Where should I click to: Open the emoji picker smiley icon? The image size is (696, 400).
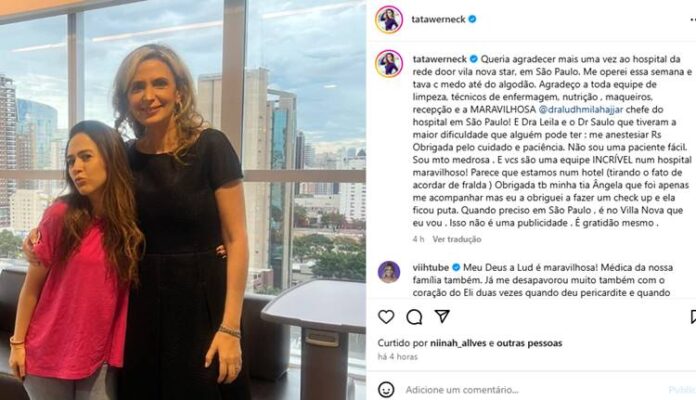386,390
